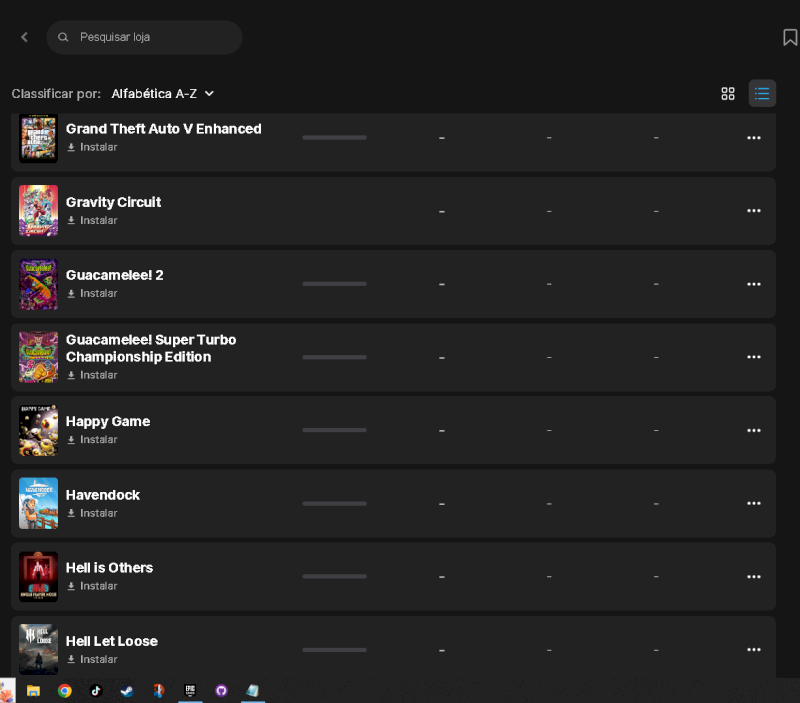The image size is (800, 703).
Task: Install Hell is Others
Action: [x=92, y=586]
